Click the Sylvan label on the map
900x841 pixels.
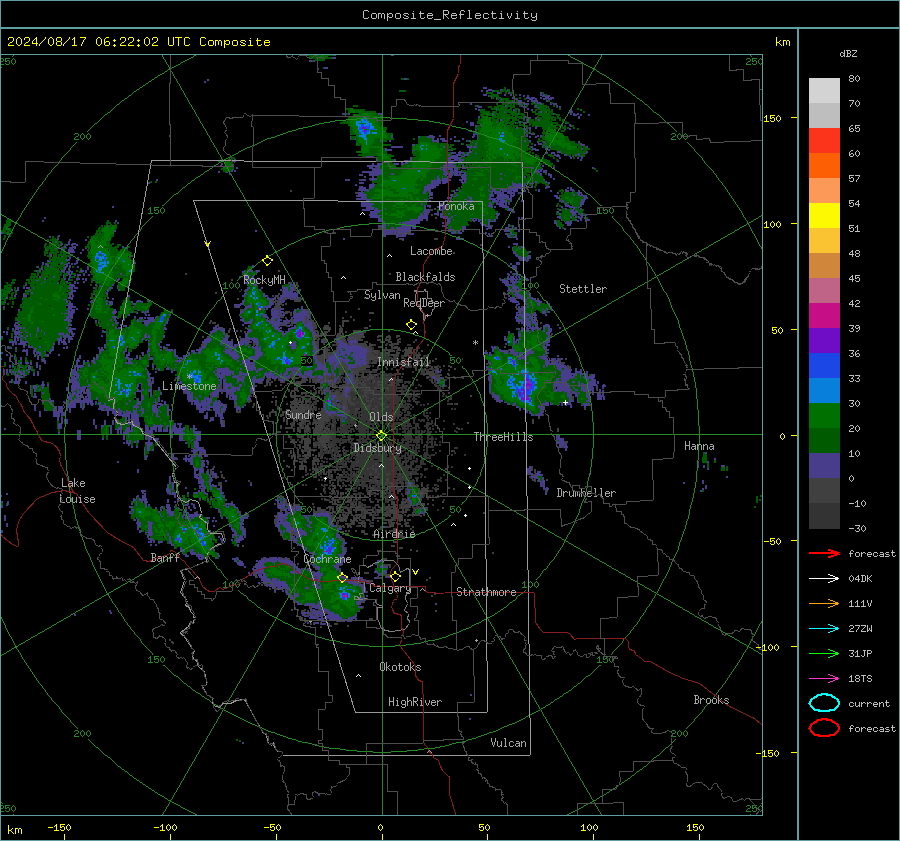[382, 295]
